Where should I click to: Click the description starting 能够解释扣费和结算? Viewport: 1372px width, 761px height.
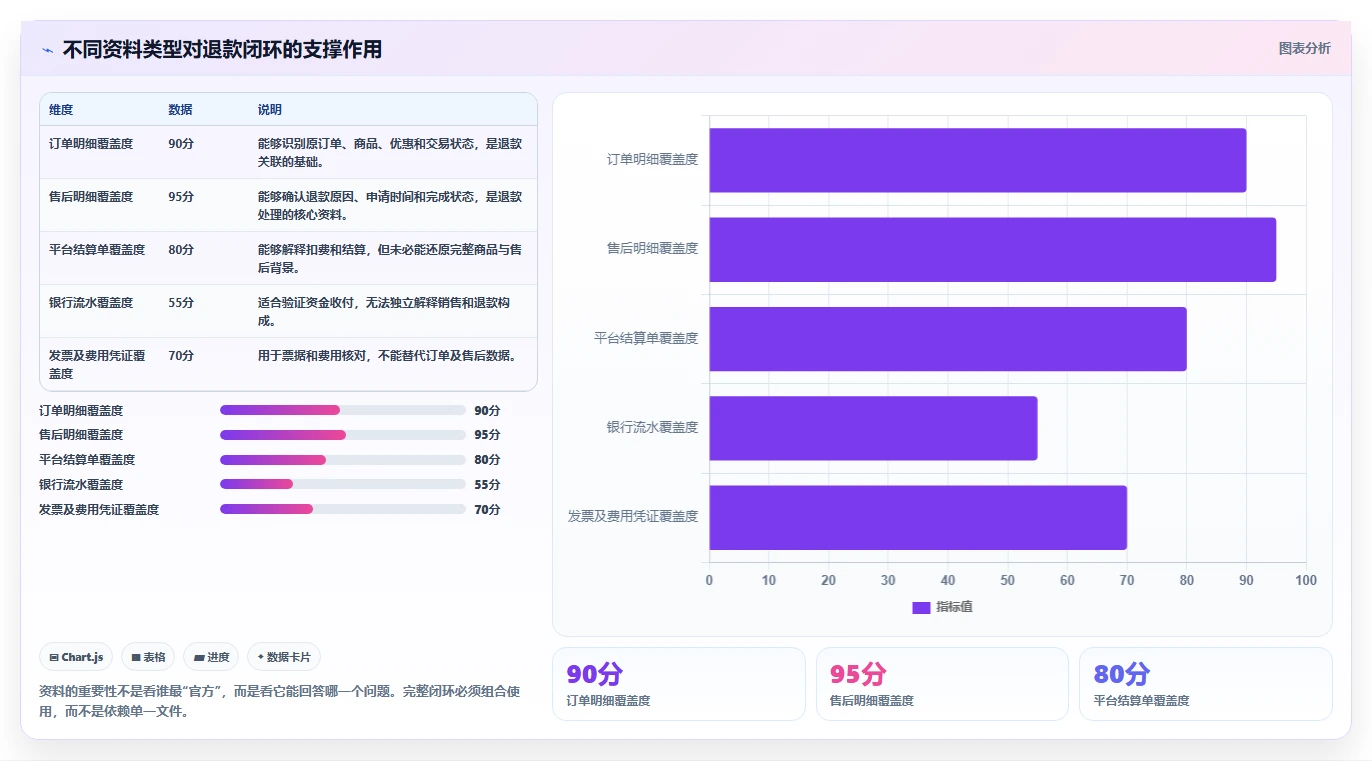pos(390,259)
